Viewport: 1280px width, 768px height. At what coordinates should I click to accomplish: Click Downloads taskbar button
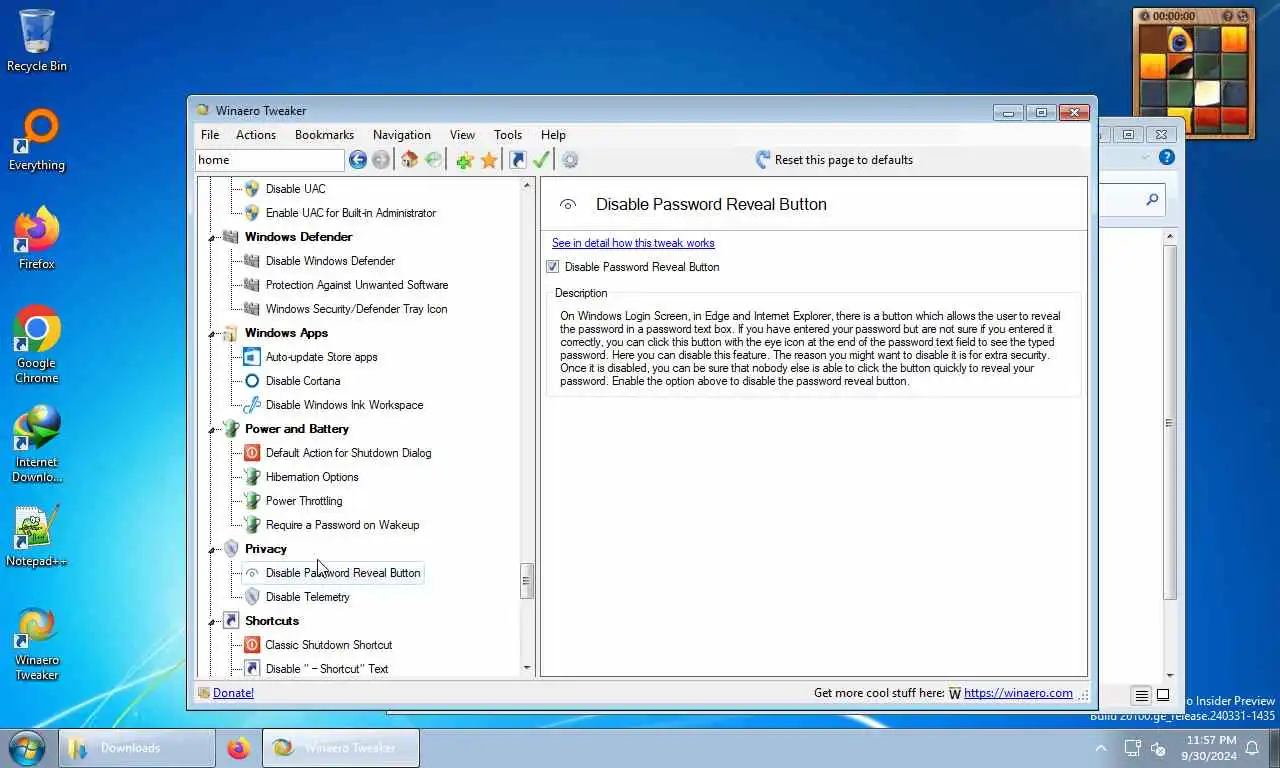coord(137,748)
